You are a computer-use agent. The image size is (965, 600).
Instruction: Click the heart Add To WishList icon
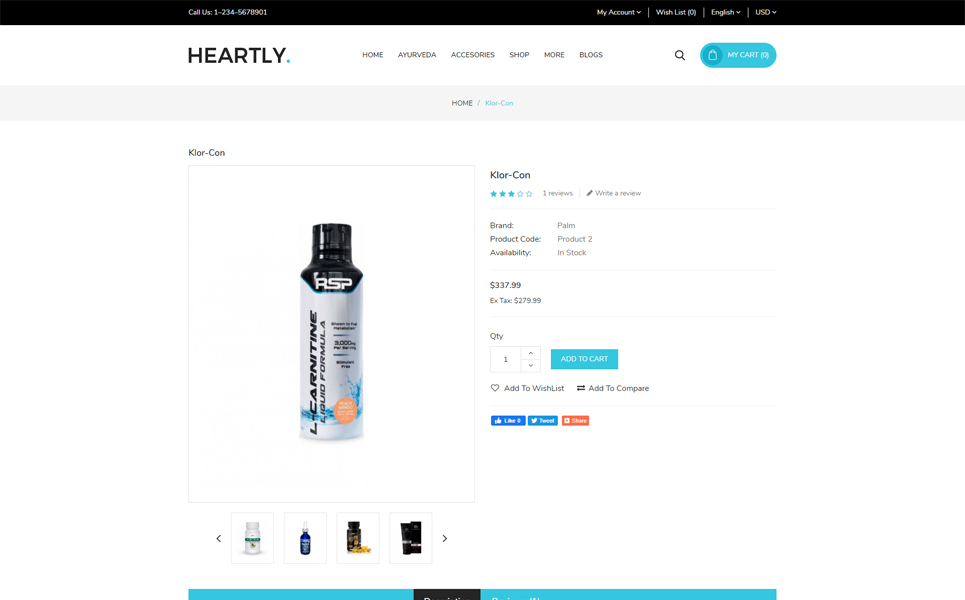coord(495,388)
